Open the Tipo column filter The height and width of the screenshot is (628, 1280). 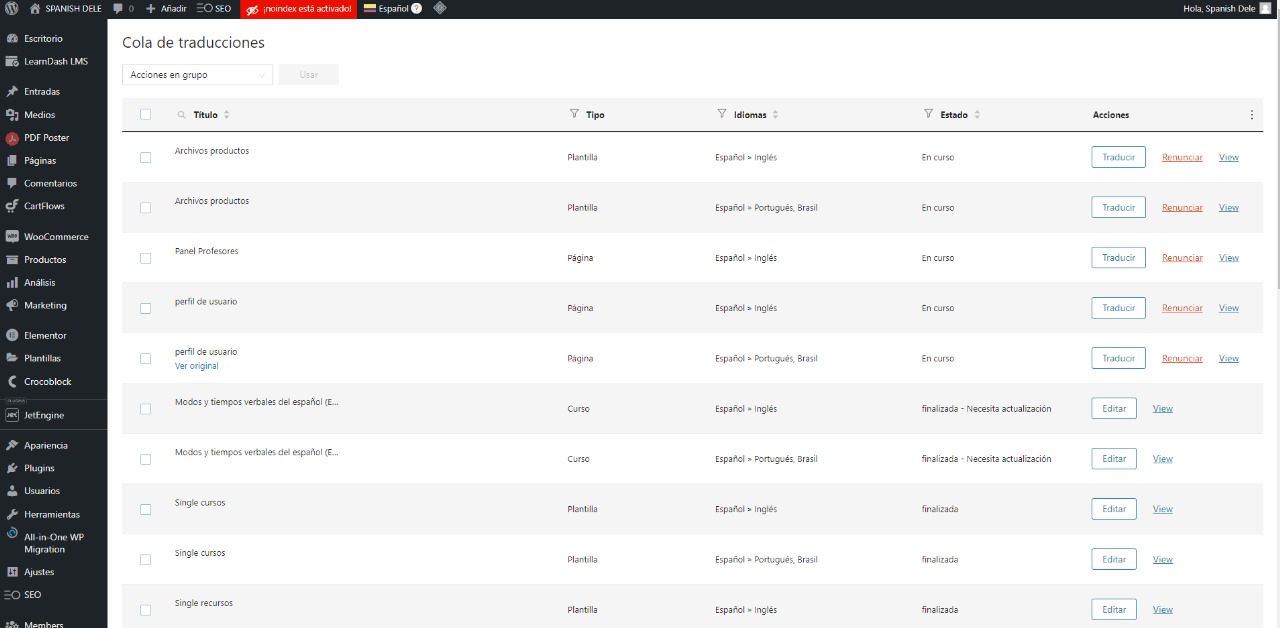click(x=574, y=114)
